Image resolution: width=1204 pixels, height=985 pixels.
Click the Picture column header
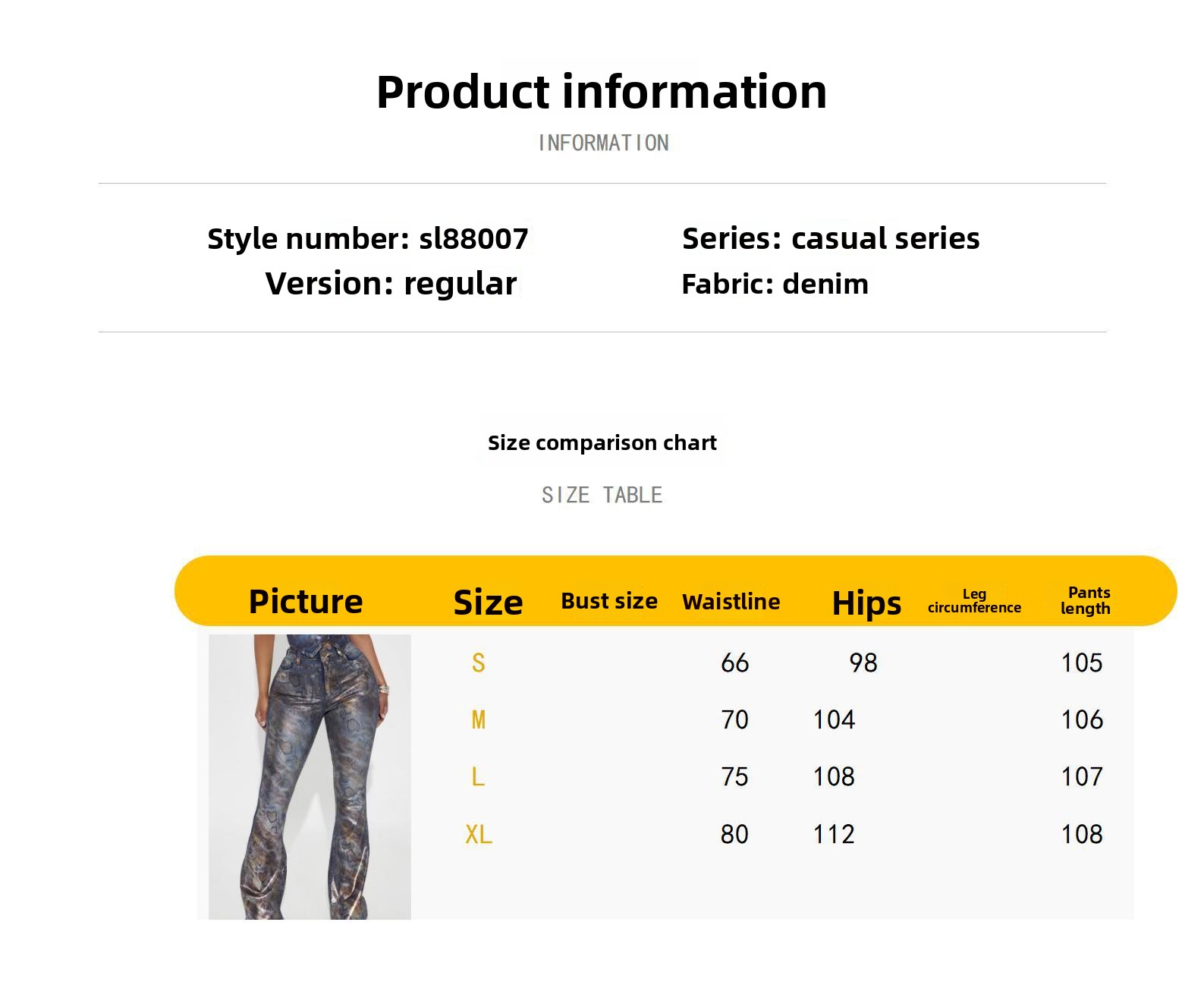pos(306,601)
